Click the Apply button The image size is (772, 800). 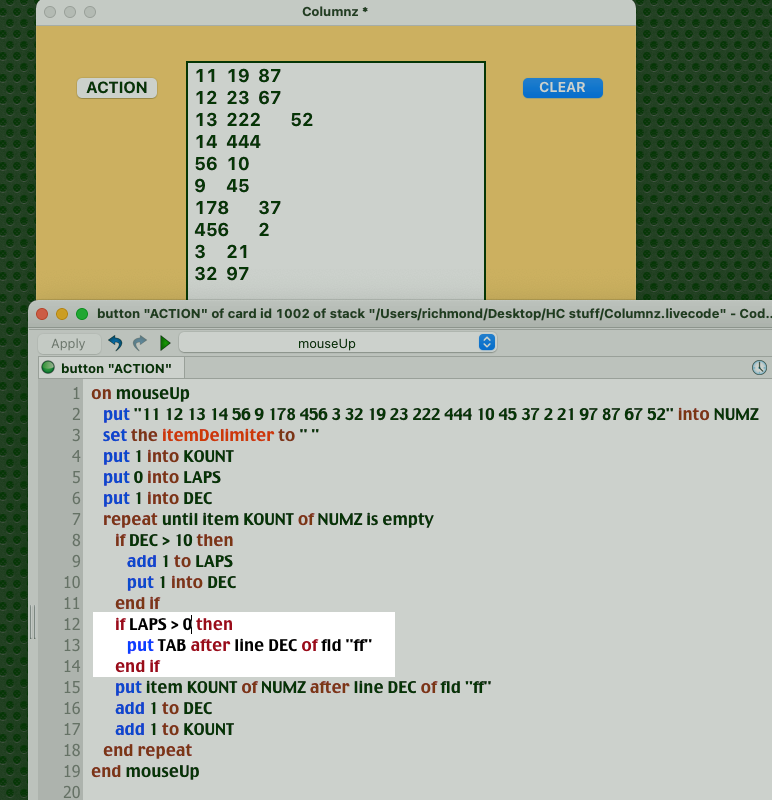pyautogui.click(x=68, y=343)
